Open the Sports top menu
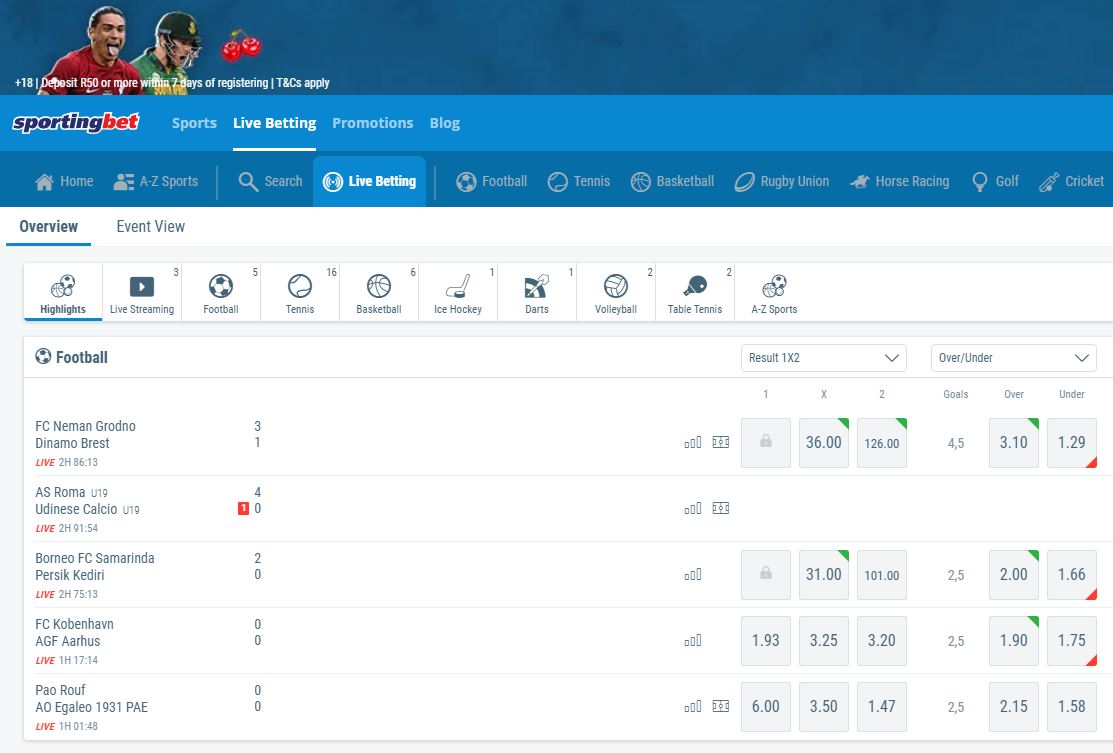This screenshot has height=753, width=1113. point(194,123)
